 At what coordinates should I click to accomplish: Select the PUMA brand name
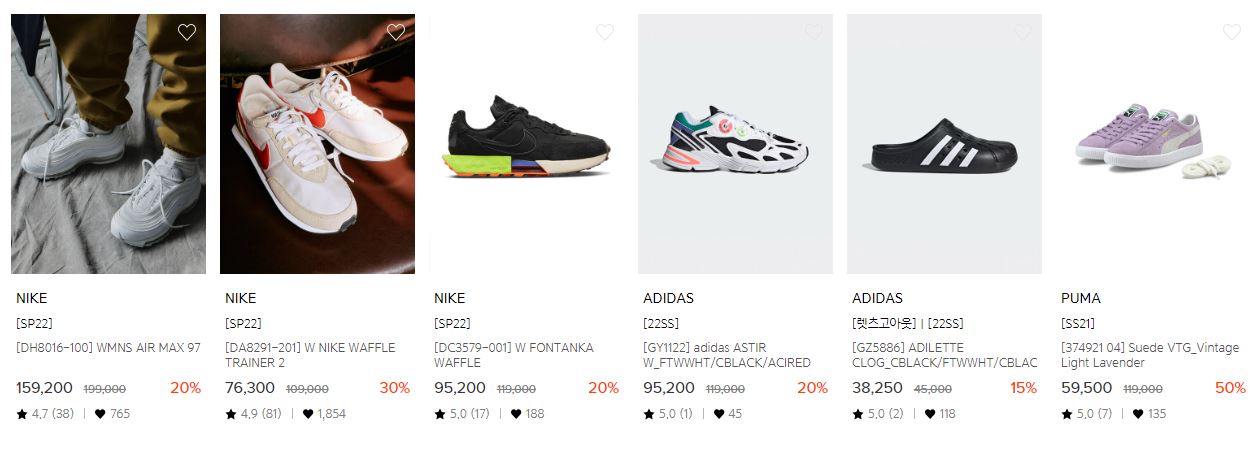(x=1080, y=298)
